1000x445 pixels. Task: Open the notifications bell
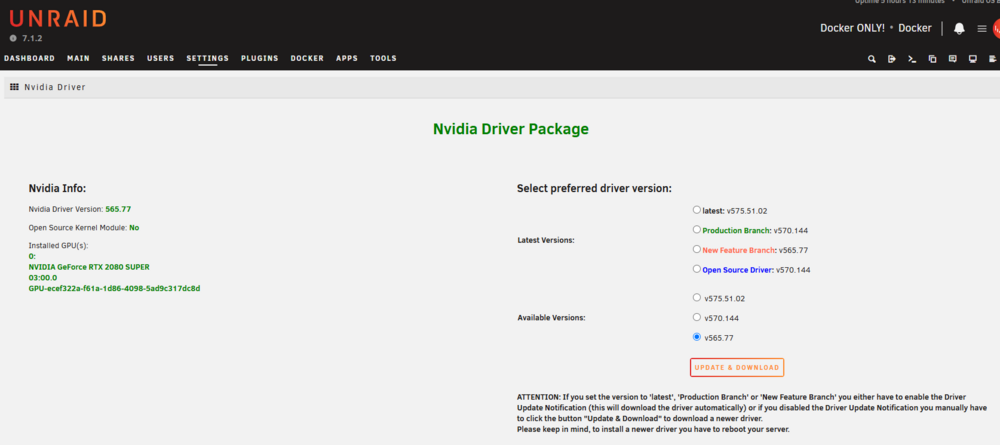pos(959,28)
